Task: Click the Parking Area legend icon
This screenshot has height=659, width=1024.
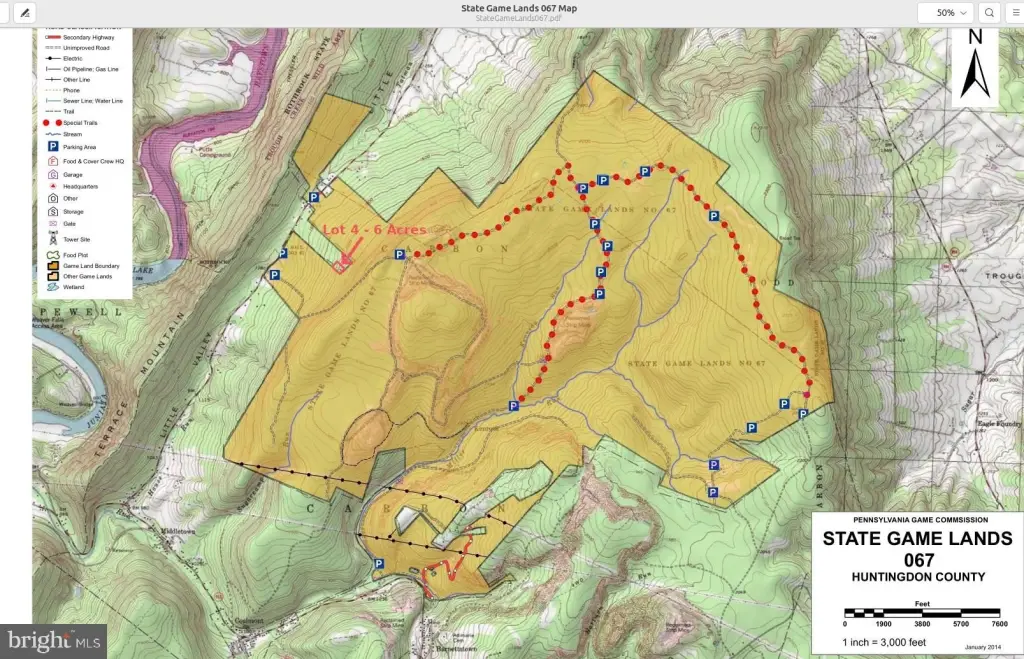Action: click(x=51, y=147)
